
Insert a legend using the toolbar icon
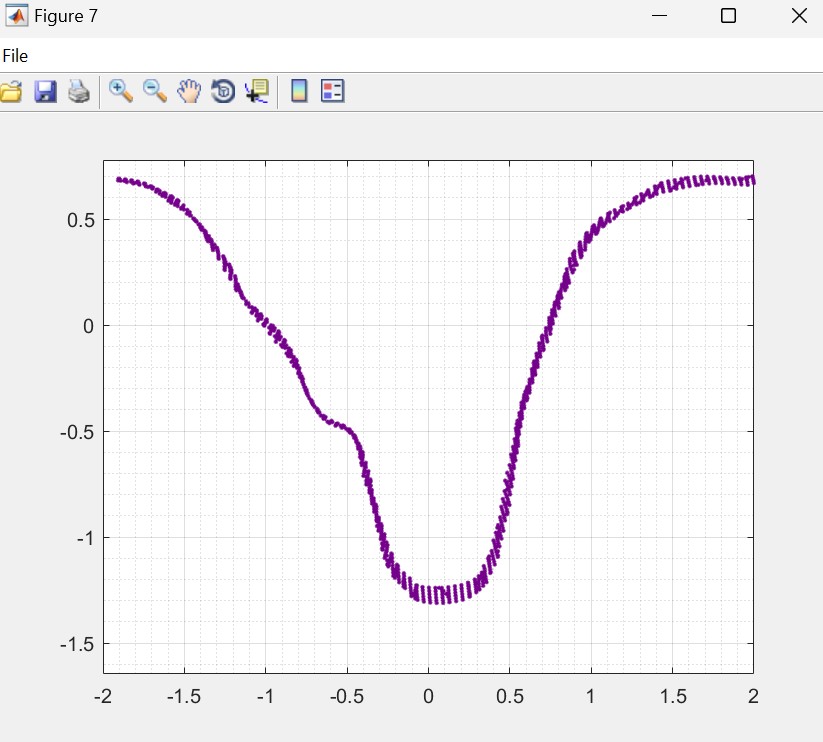point(332,92)
